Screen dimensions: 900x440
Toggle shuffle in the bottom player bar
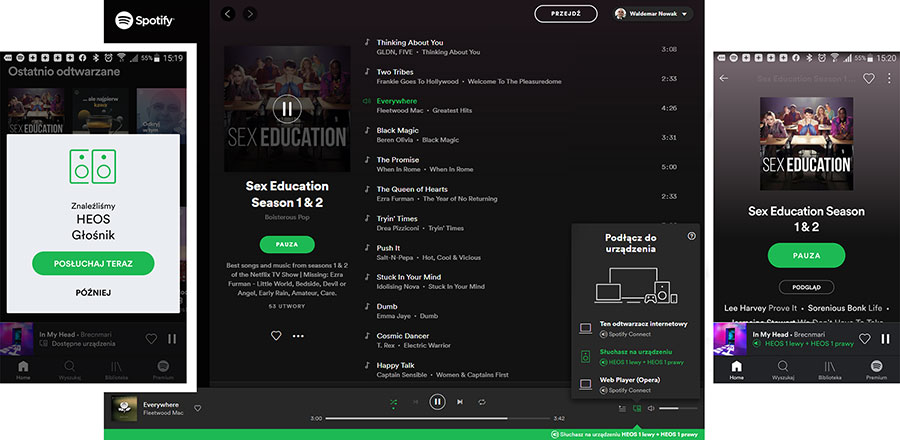[393, 402]
